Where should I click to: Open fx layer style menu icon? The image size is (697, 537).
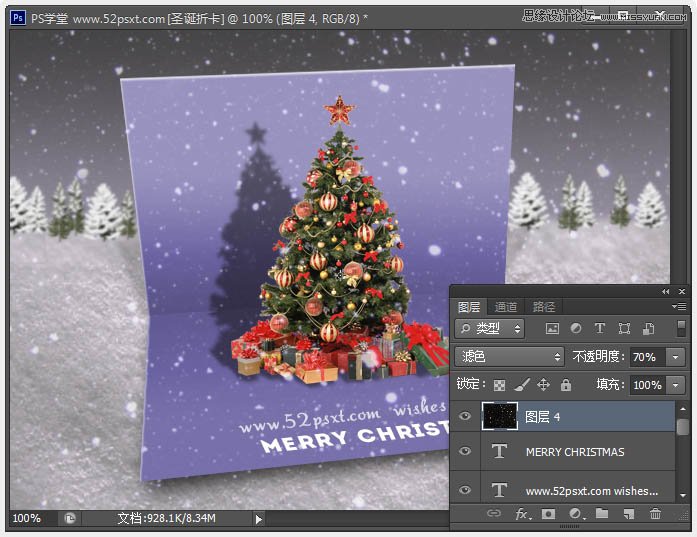(522, 514)
